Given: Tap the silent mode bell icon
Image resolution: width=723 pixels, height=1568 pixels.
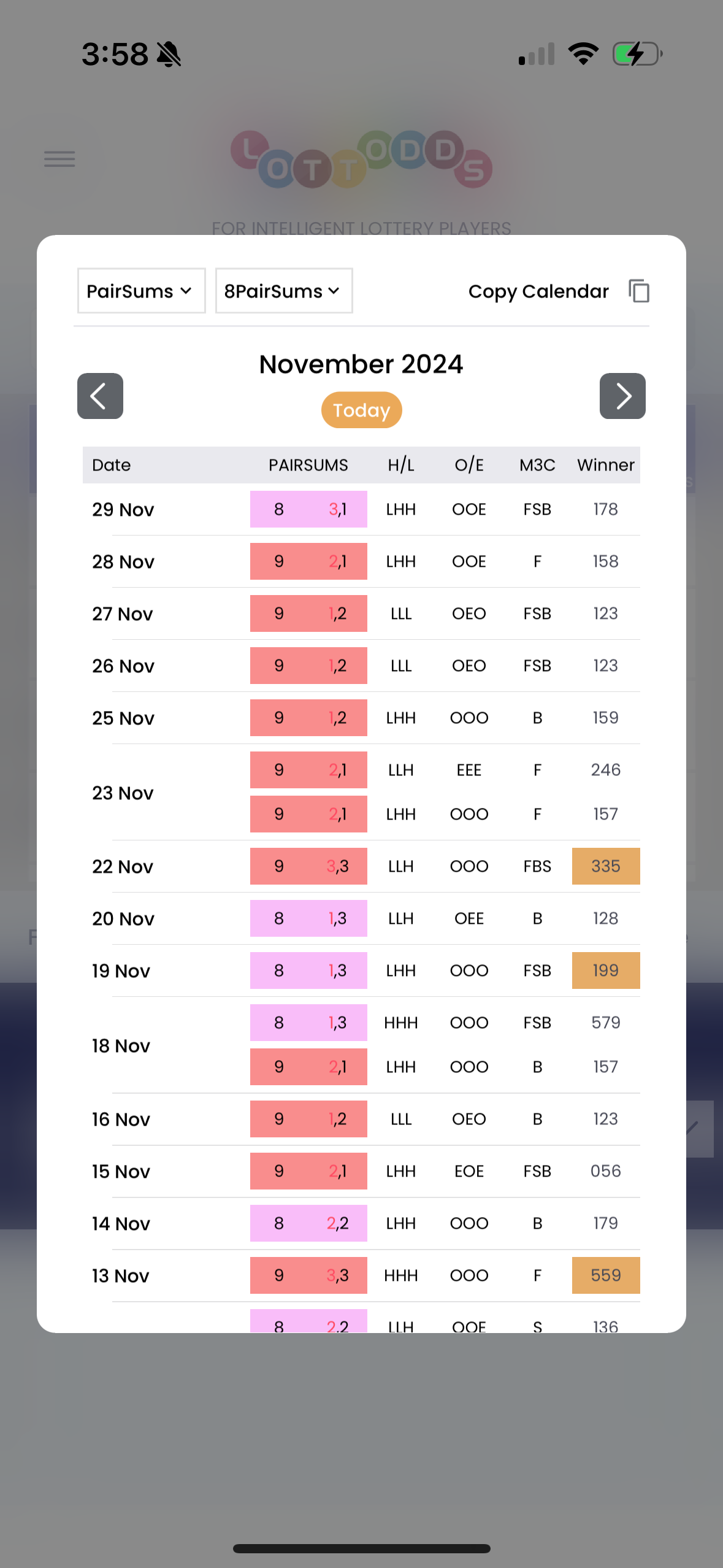Looking at the screenshot, I should tap(169, 55).
